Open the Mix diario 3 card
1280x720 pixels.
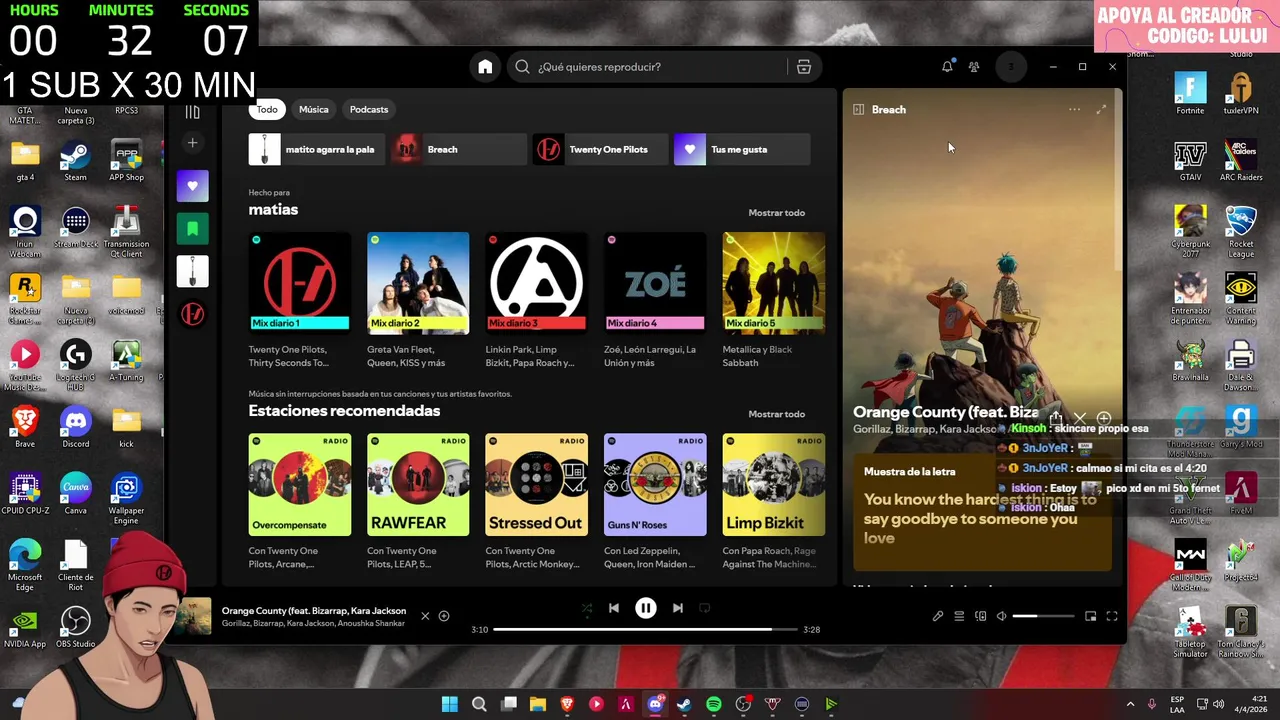(x=537, y=302)
